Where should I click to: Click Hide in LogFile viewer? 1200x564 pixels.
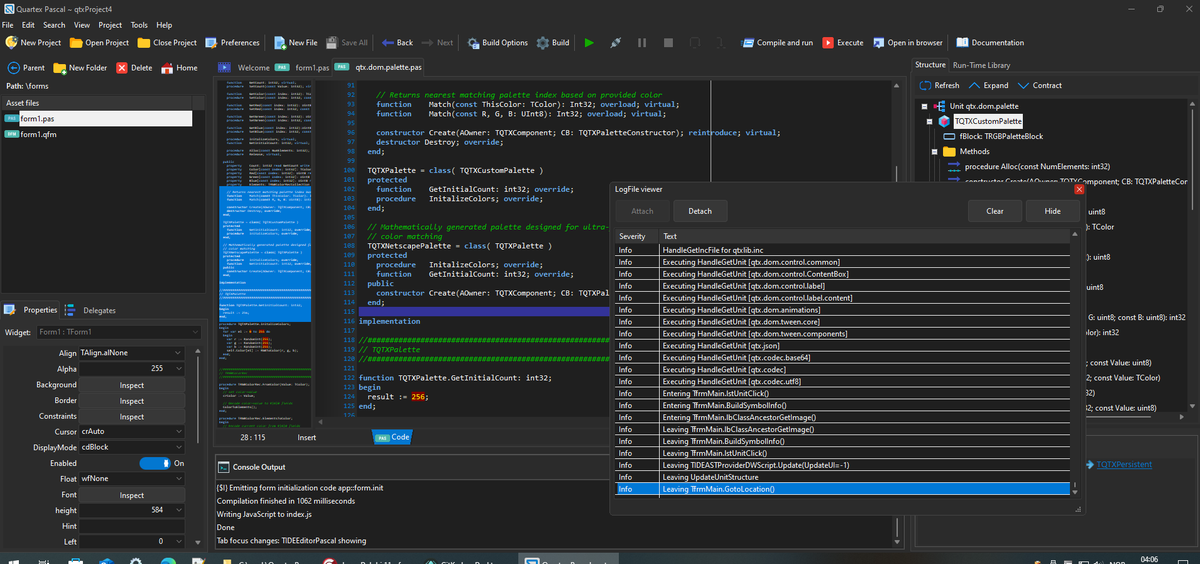pos(1053,211)
